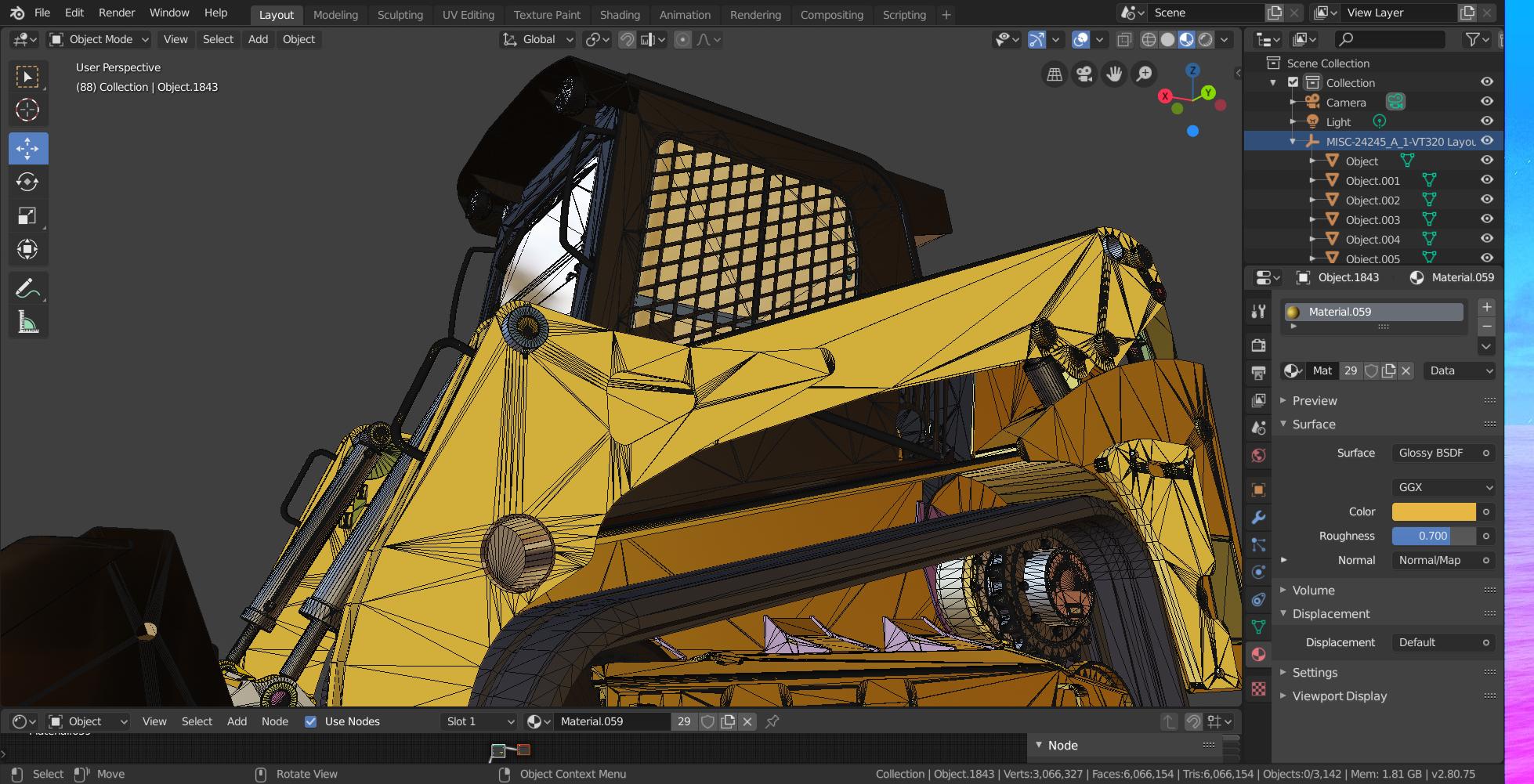
Task: Select the Move tool
Action: pos(27,148)
